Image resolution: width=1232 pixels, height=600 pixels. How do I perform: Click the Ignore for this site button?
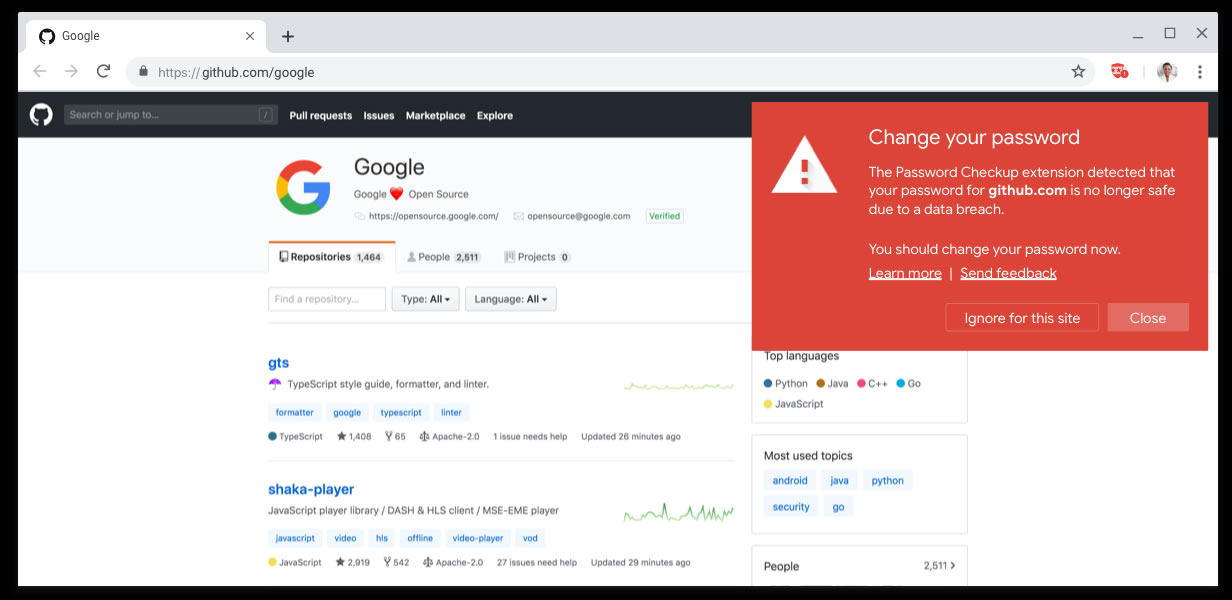[1022, 318]
